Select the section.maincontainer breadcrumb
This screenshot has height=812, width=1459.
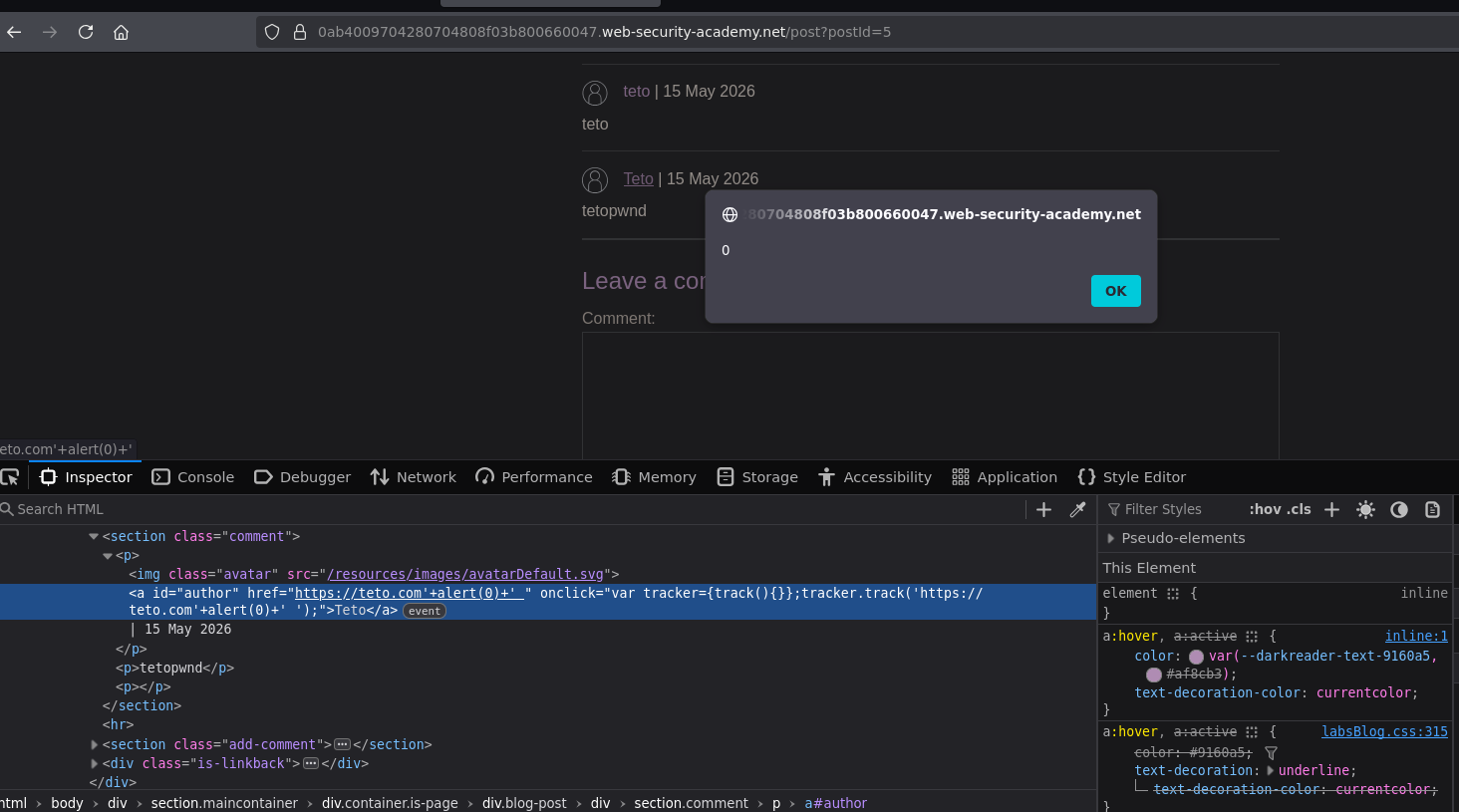(224, 803)
